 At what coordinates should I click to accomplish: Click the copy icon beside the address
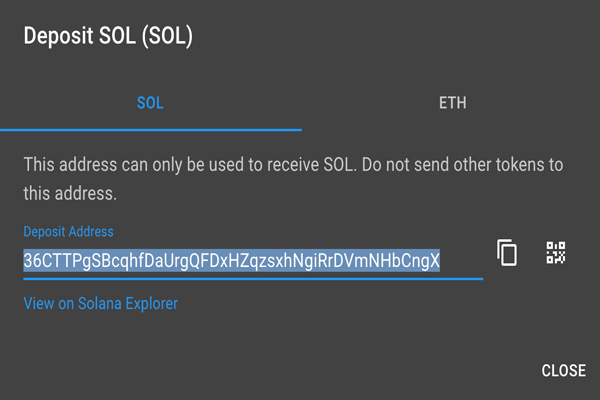508,253
